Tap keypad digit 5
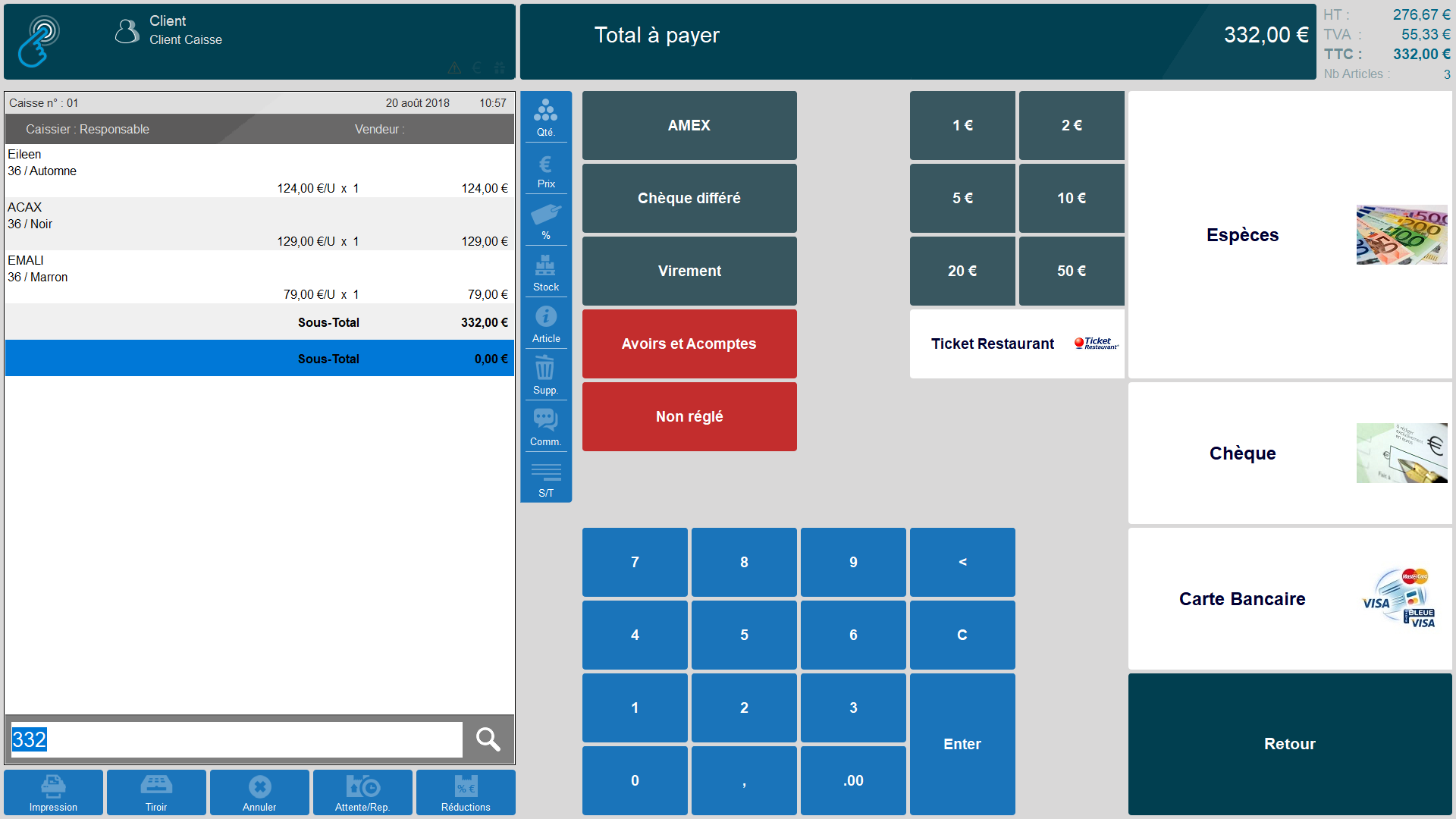Image resolution: width=1456 pixels, height=819 pixels. point(744,635)
